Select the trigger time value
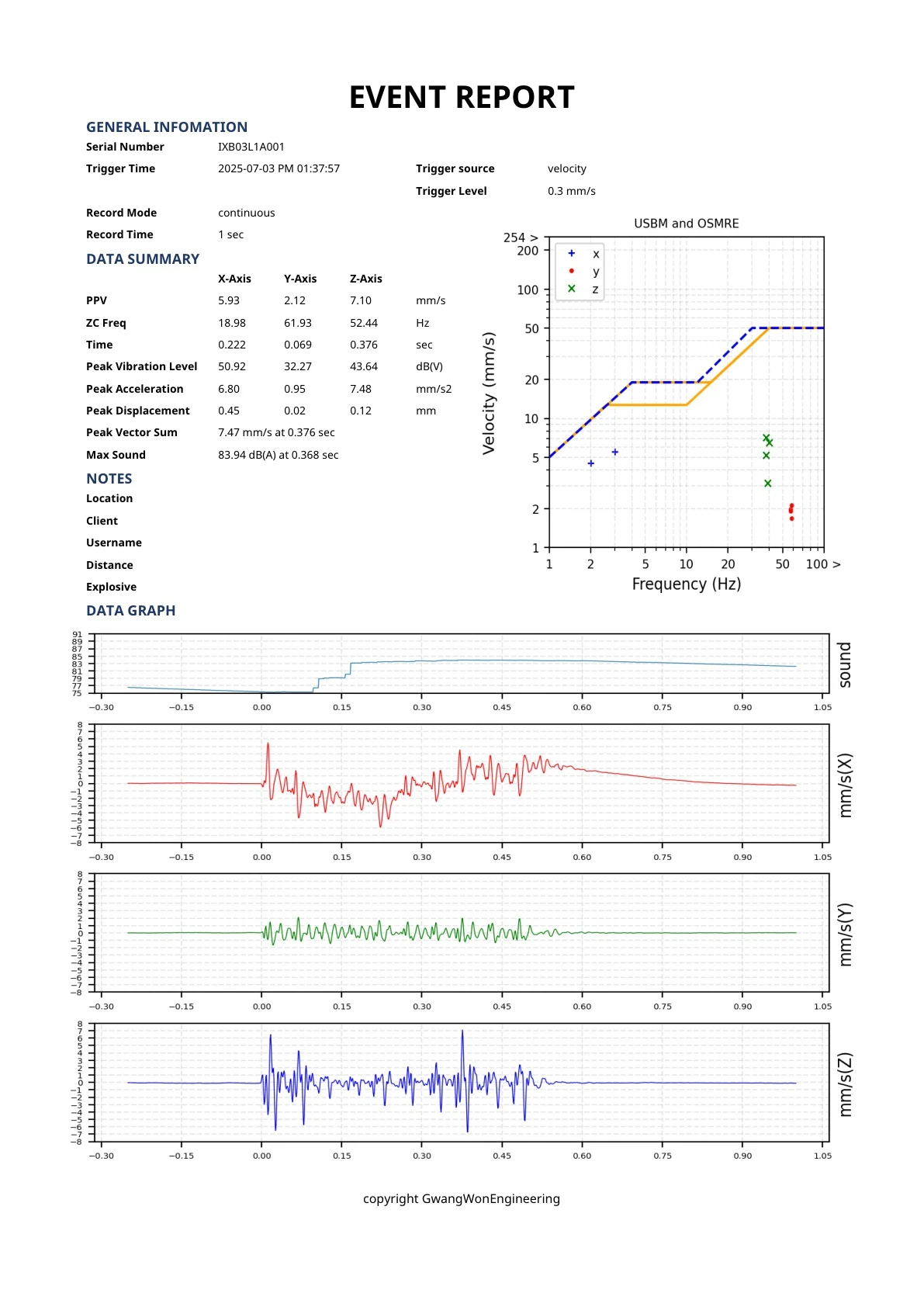The width and height of the screenshot is (924, 1307). [x=279, y=168]
